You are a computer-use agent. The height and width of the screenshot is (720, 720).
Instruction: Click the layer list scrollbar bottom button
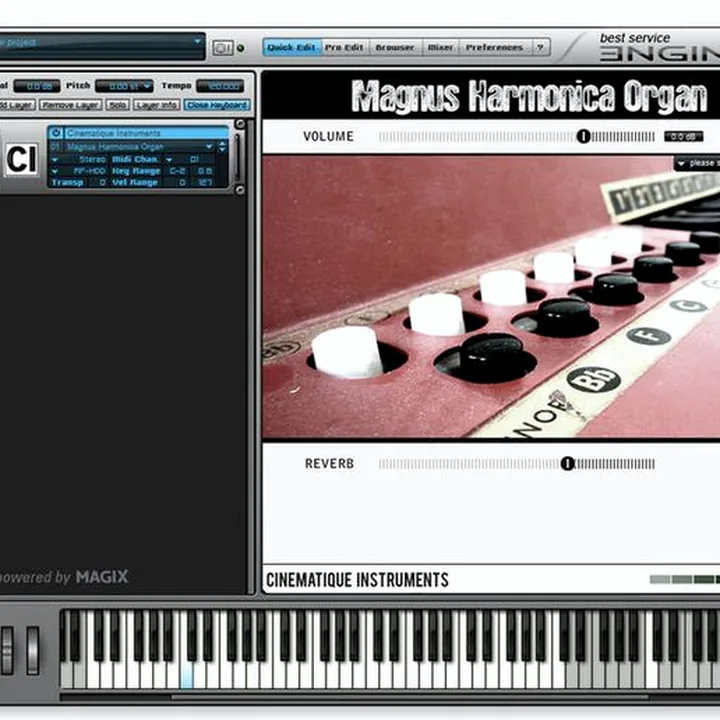[240, 190]
